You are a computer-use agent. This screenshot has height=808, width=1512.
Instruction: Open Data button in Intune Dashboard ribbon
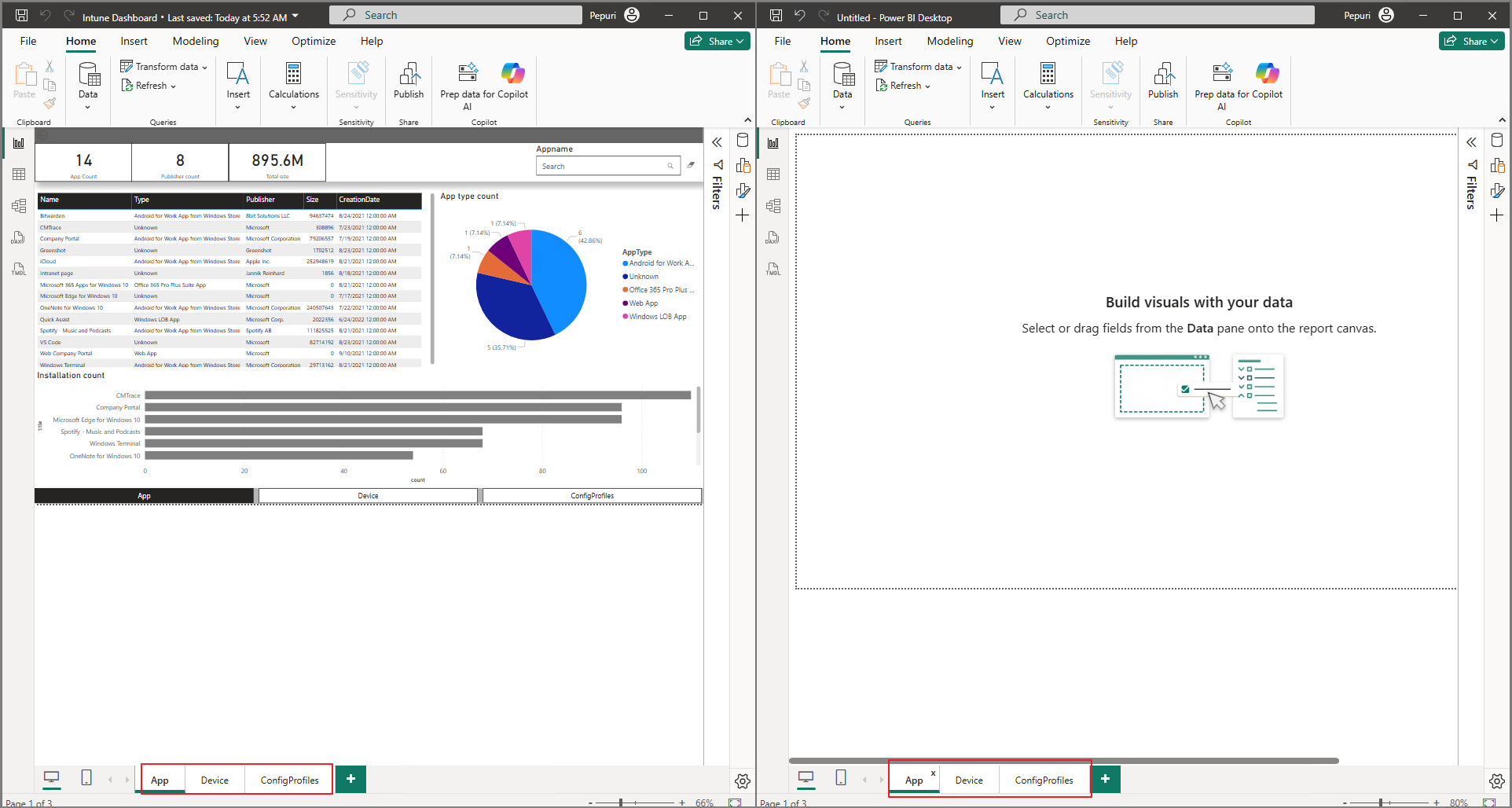pos(88,85)
